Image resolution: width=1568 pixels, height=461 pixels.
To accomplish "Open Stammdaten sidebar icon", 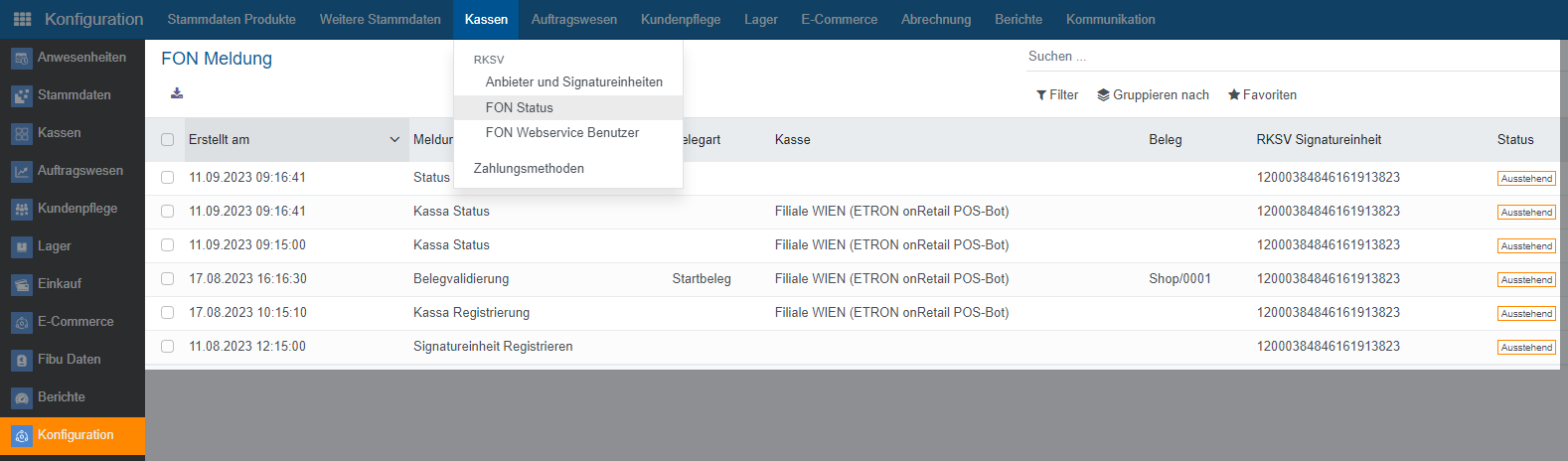I will tap(22, 96).
